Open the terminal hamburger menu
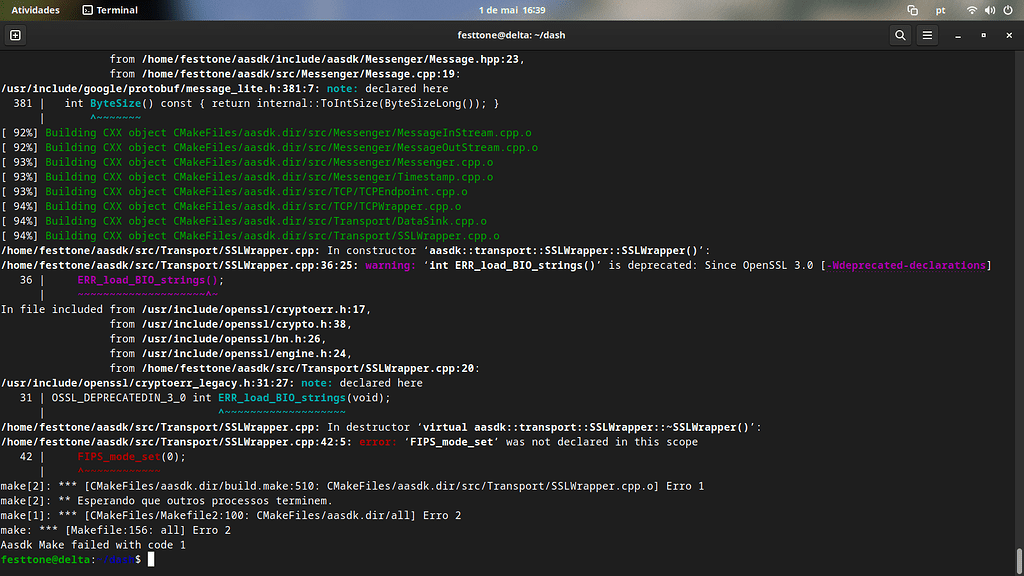1024x576 pixels. coord(927,35)
